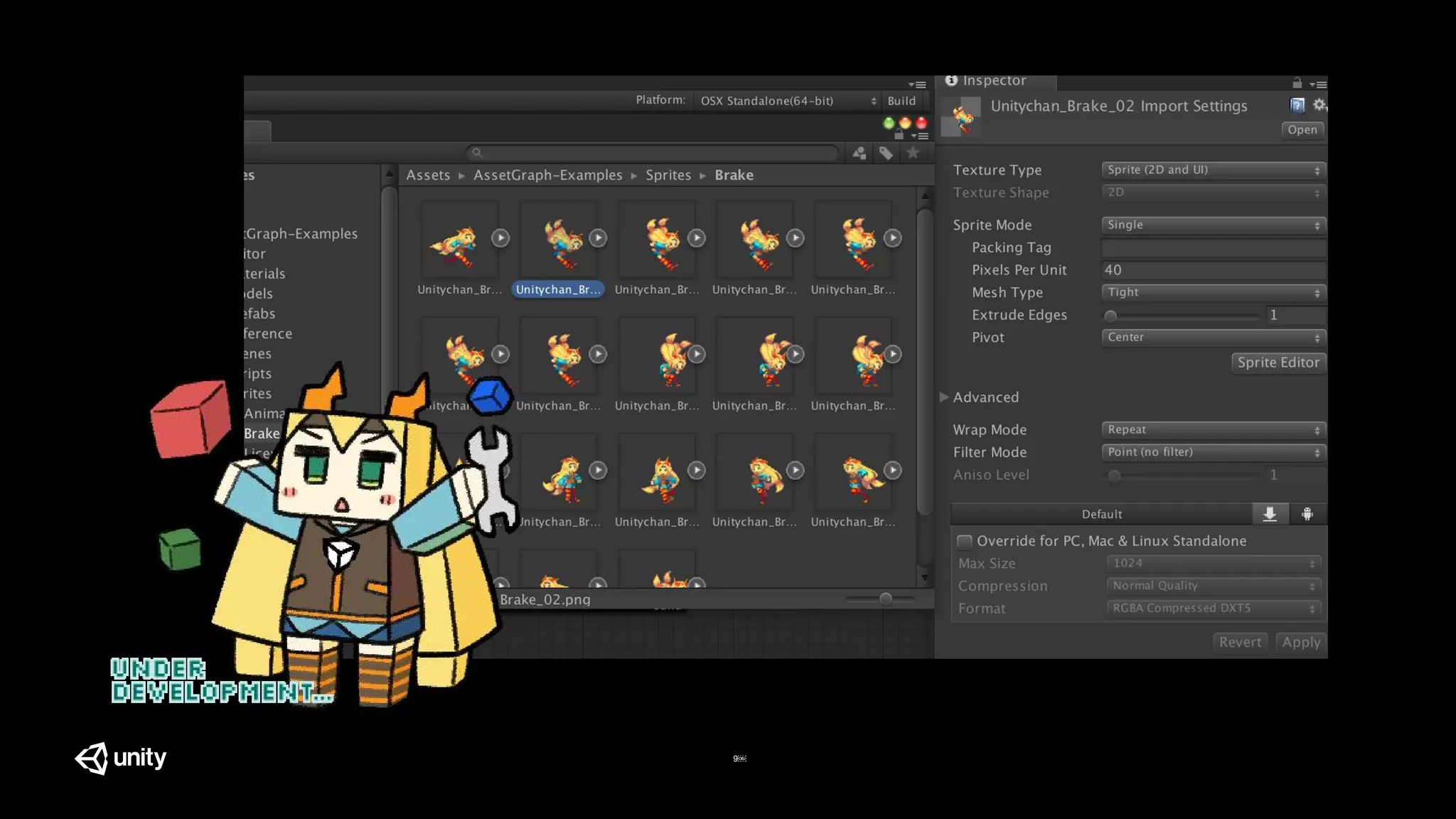Viewport: 1456px width, 819px height.
Task: Play the first Unitychan_Br sprite preview
Action: click(500, 237)
